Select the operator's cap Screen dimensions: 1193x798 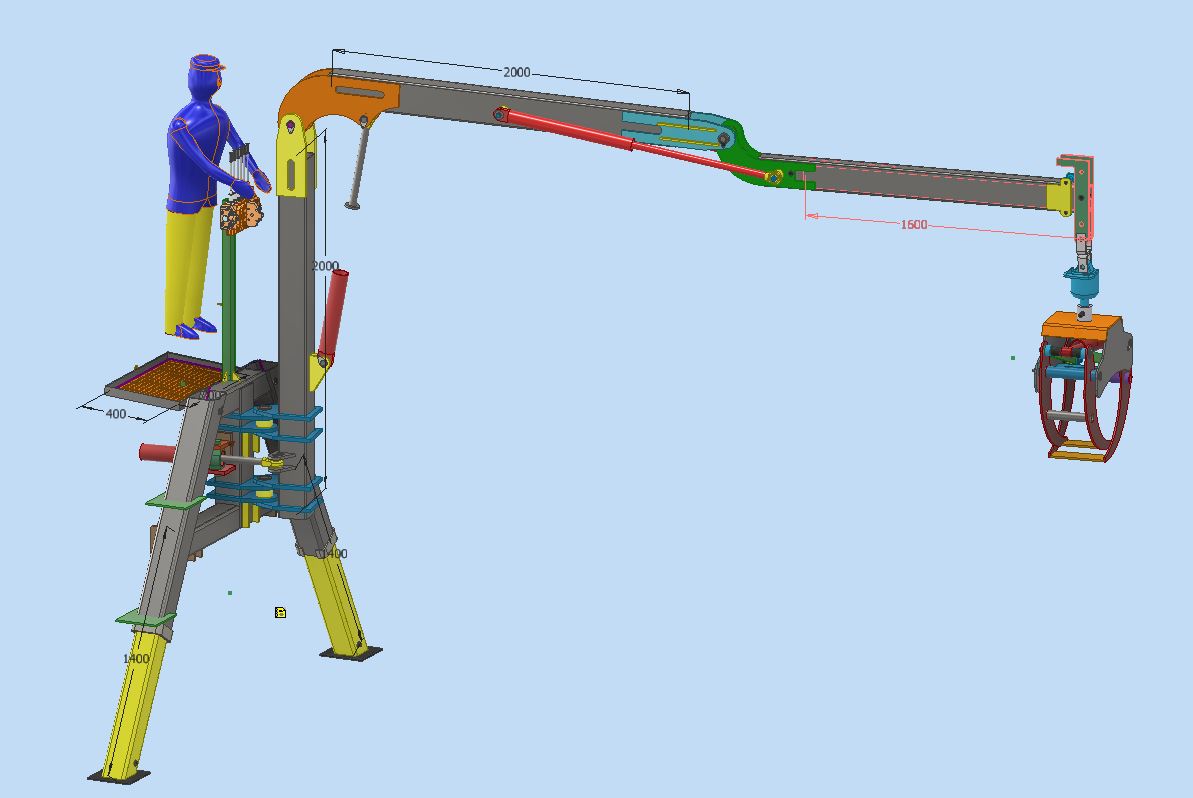(206, 62)
